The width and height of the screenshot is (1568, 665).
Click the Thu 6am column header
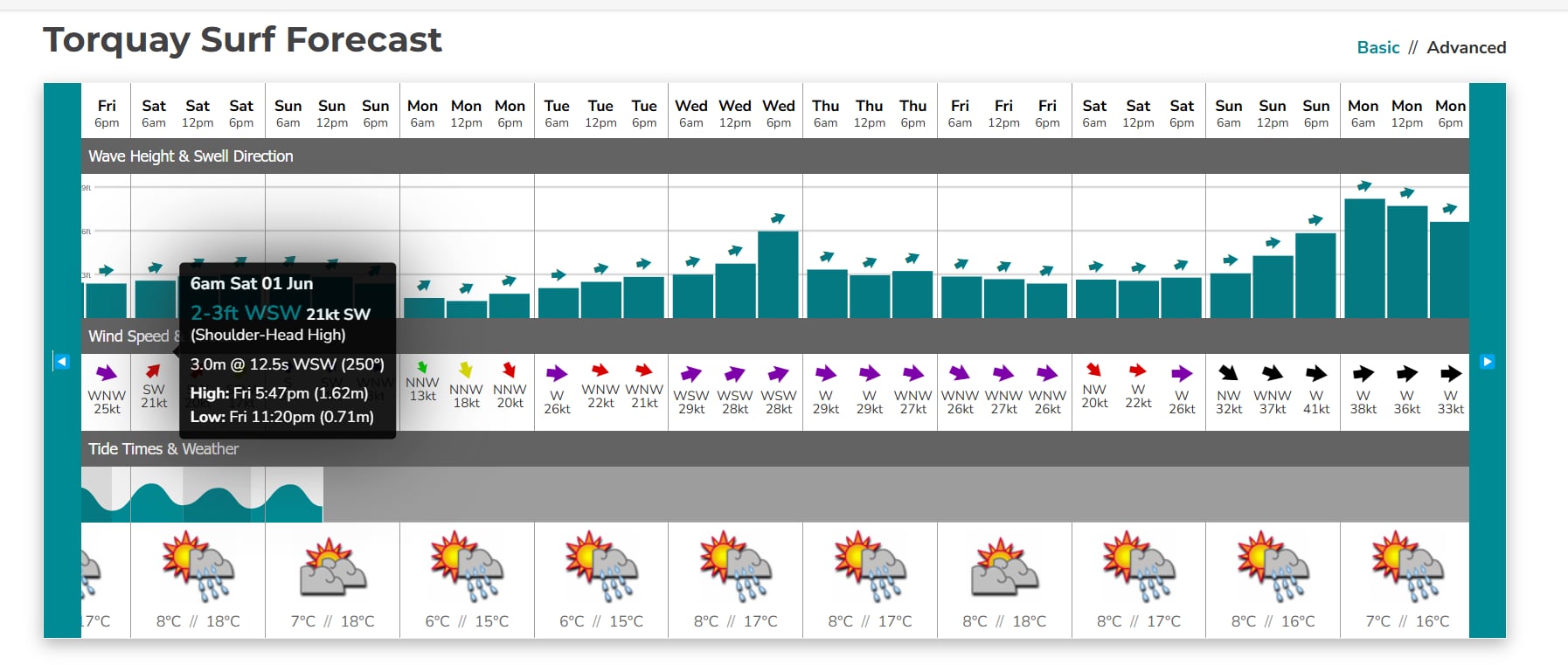[825, 114]
